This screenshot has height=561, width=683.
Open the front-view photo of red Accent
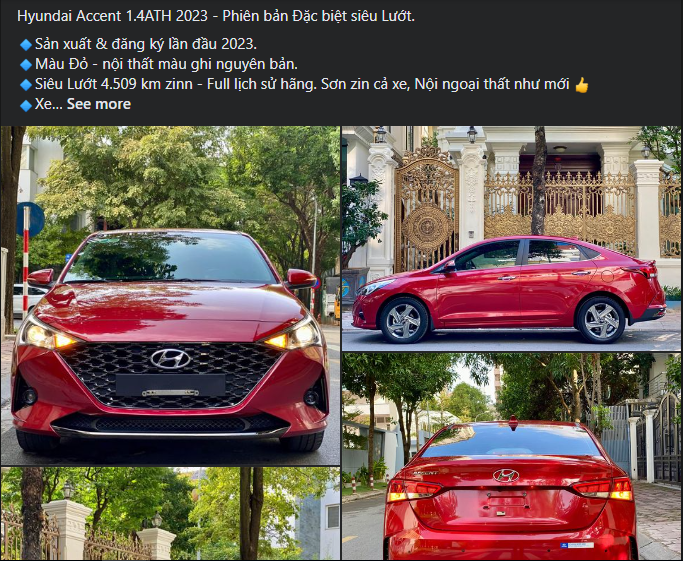pos(170,296)
